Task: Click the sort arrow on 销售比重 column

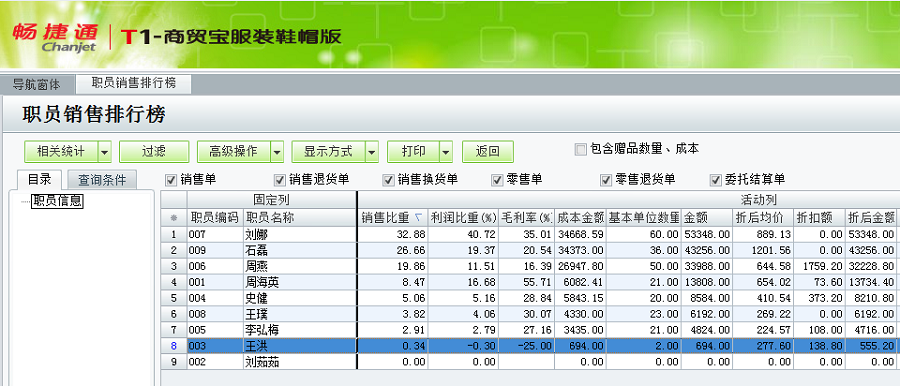Action: point(418,217)
